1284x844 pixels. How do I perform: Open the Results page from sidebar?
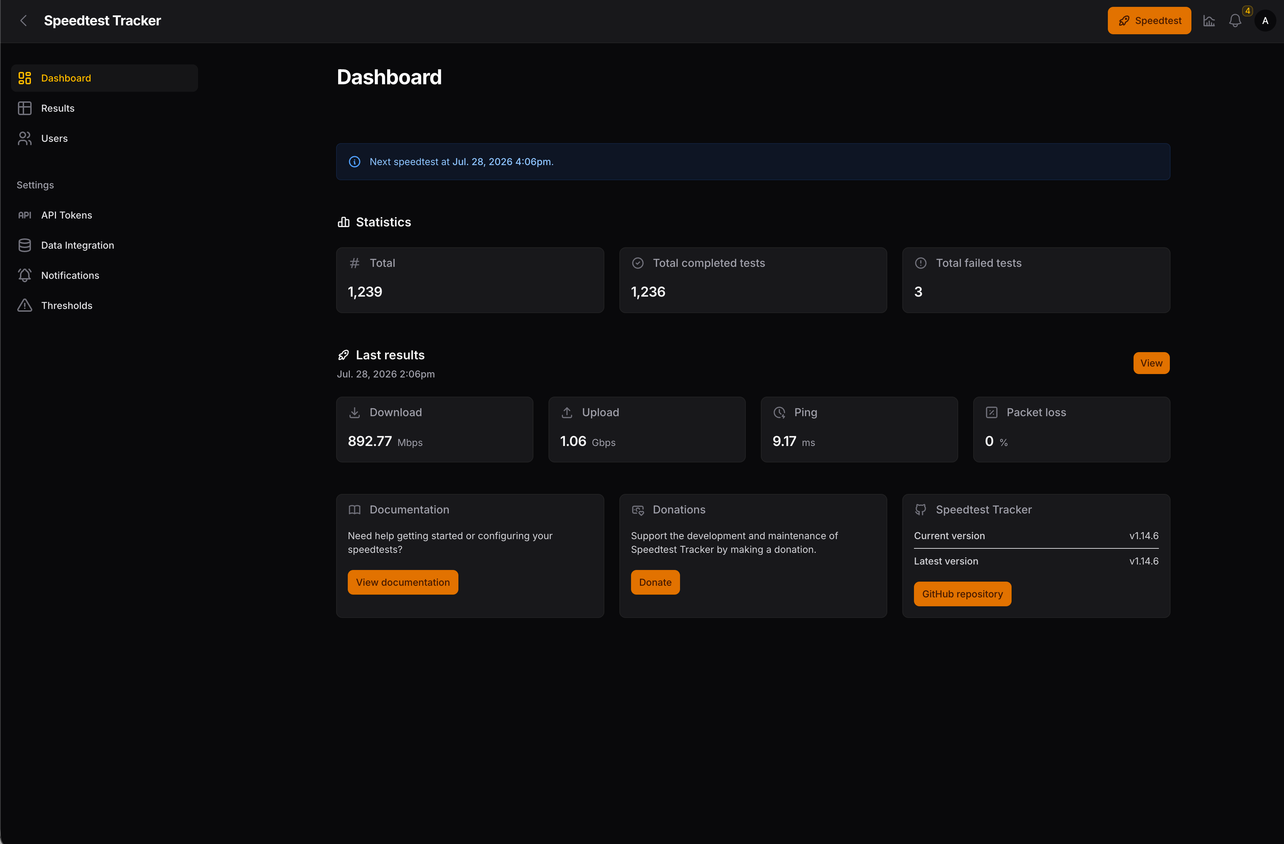click(x=104, y=108)
